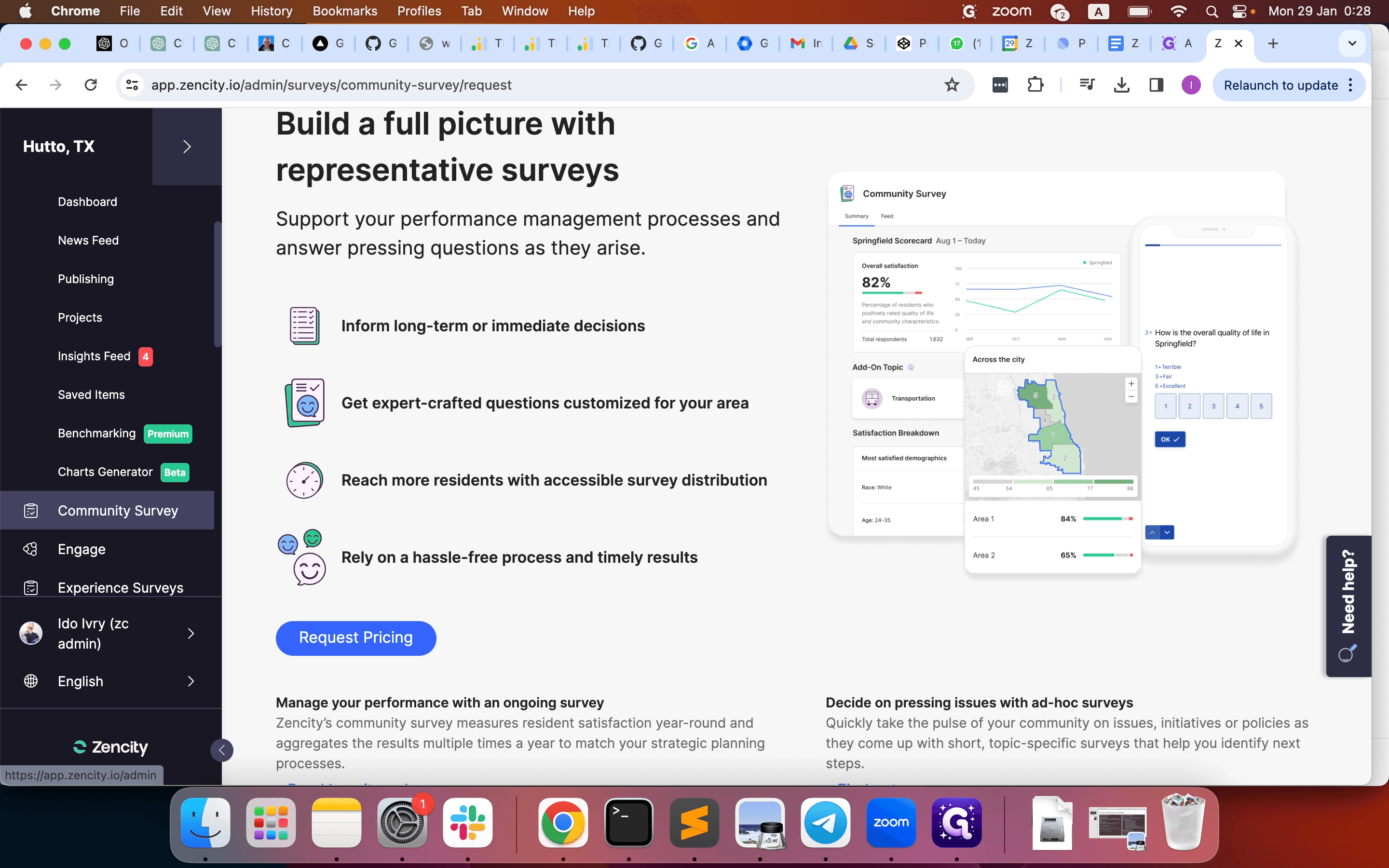Open Spotlight search in menu bar
Viewport: 1389px width, 868px height.
click(1212, 12)
